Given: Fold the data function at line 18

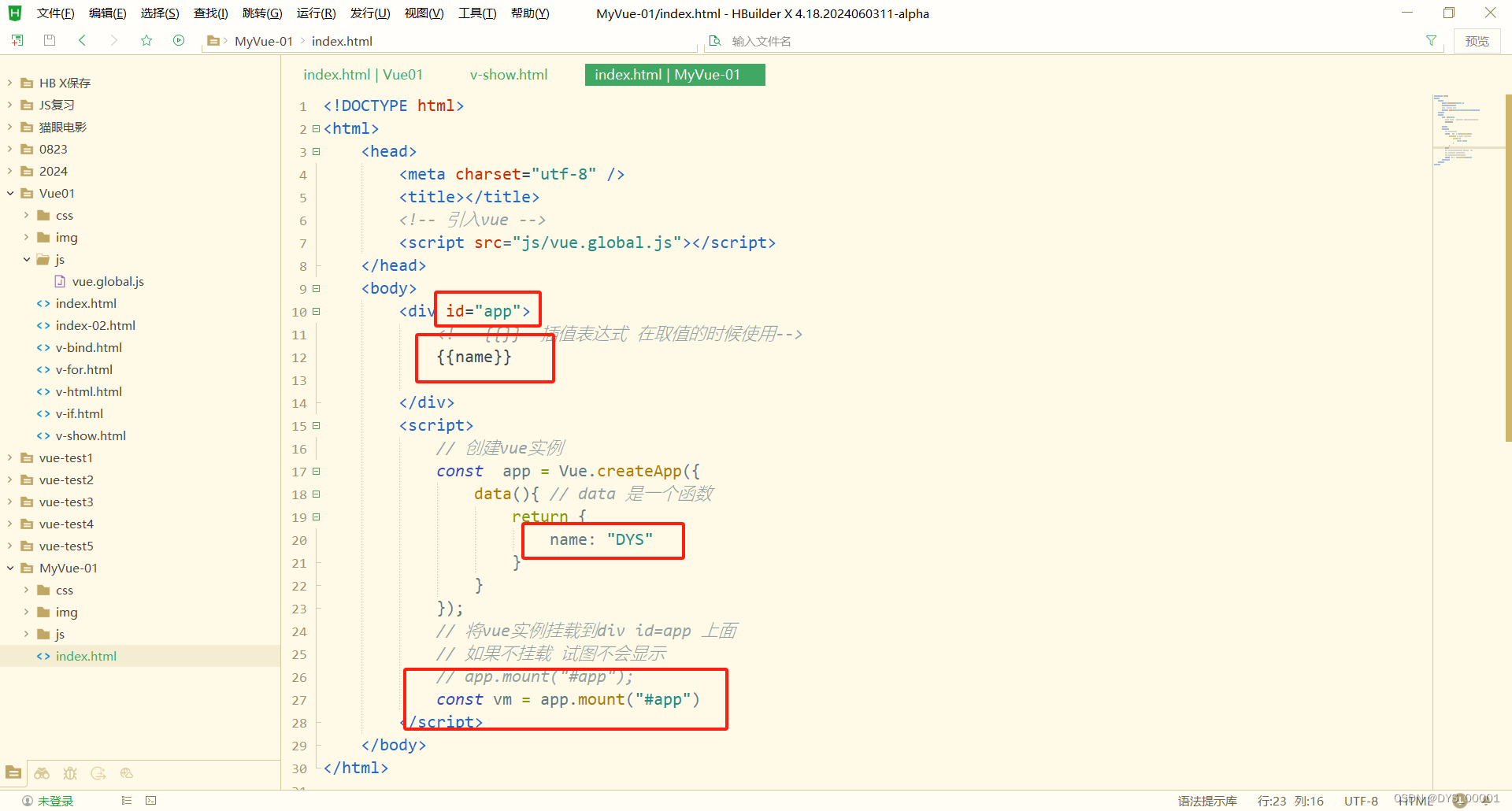Looking at the screenshot, I should coord(316,494).
